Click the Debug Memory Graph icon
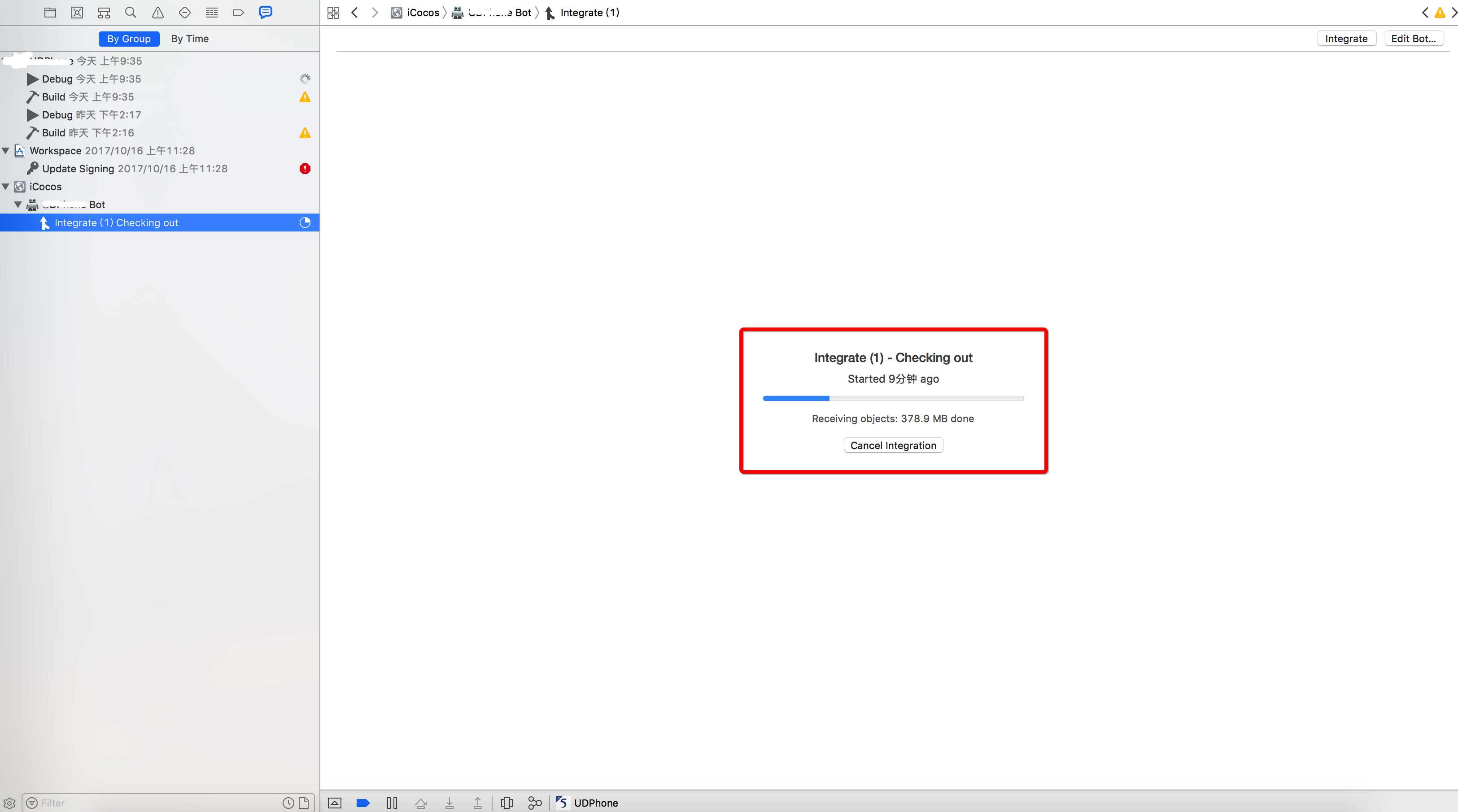The width and height of the screenshot is (1458, 812). [534, 803]
